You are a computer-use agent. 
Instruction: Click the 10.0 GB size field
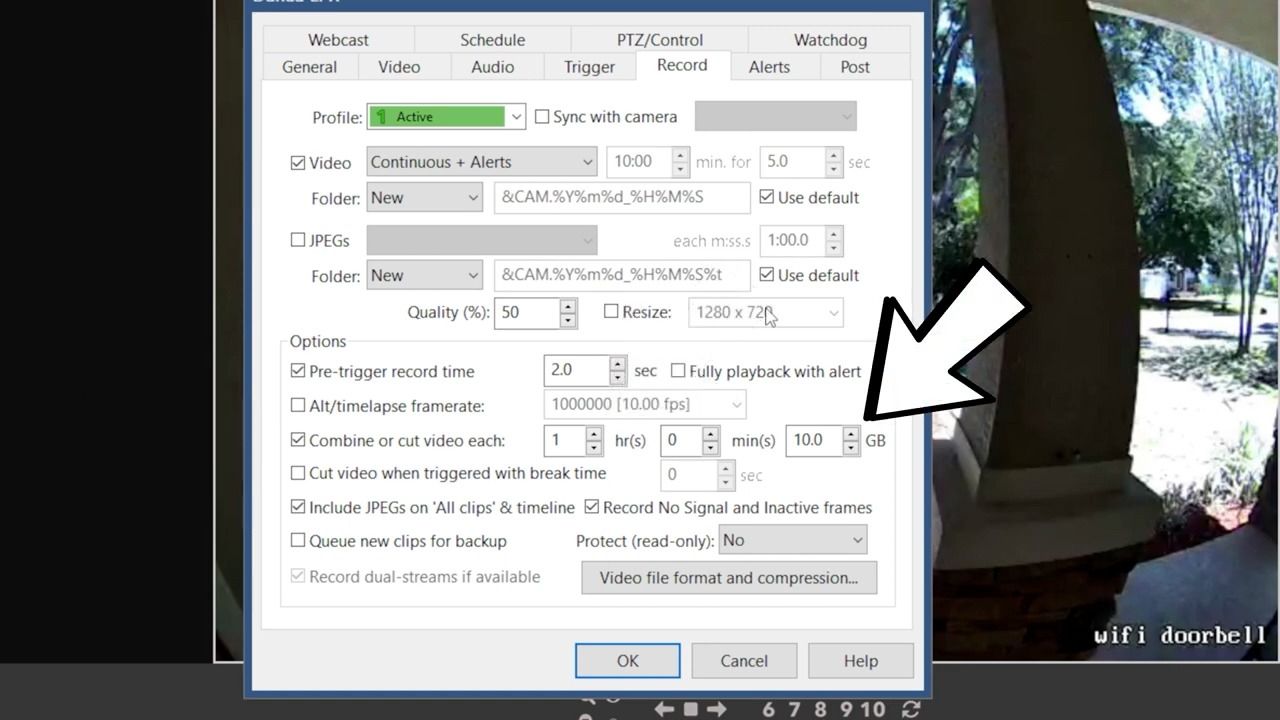(x=814, y=440)
